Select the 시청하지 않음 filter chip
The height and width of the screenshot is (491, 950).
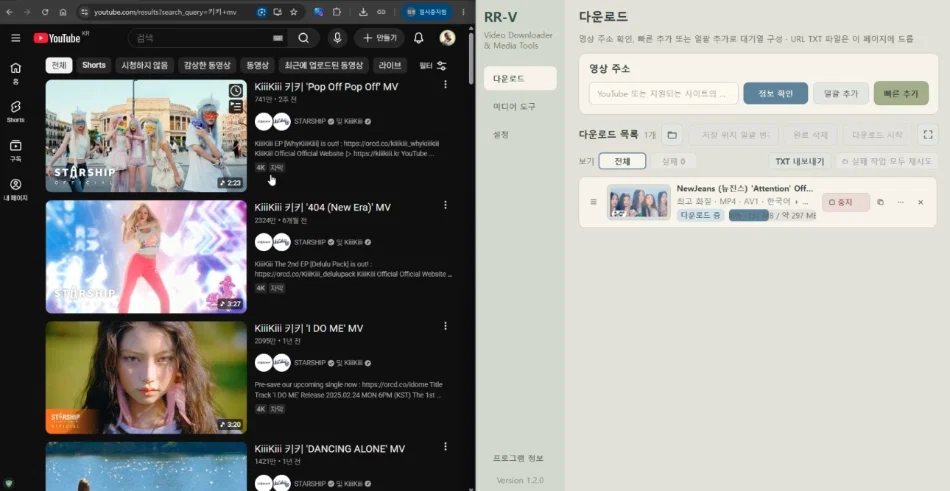[145, 65]
